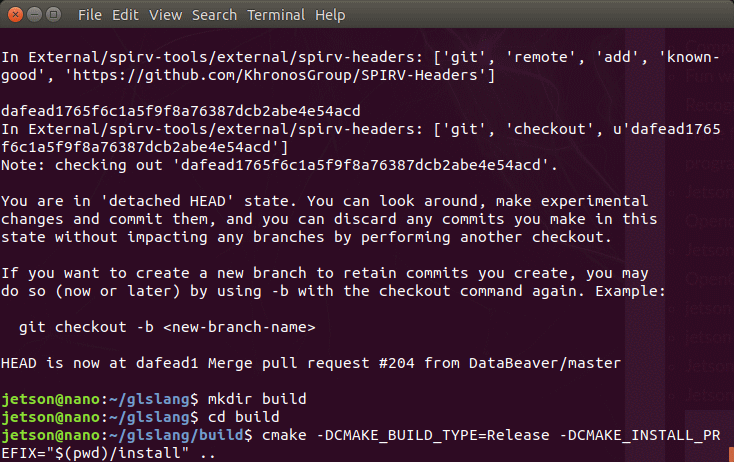Open the View menu
Image resolution: width=734 pixels, height=462 pixels.
(165, 15)
